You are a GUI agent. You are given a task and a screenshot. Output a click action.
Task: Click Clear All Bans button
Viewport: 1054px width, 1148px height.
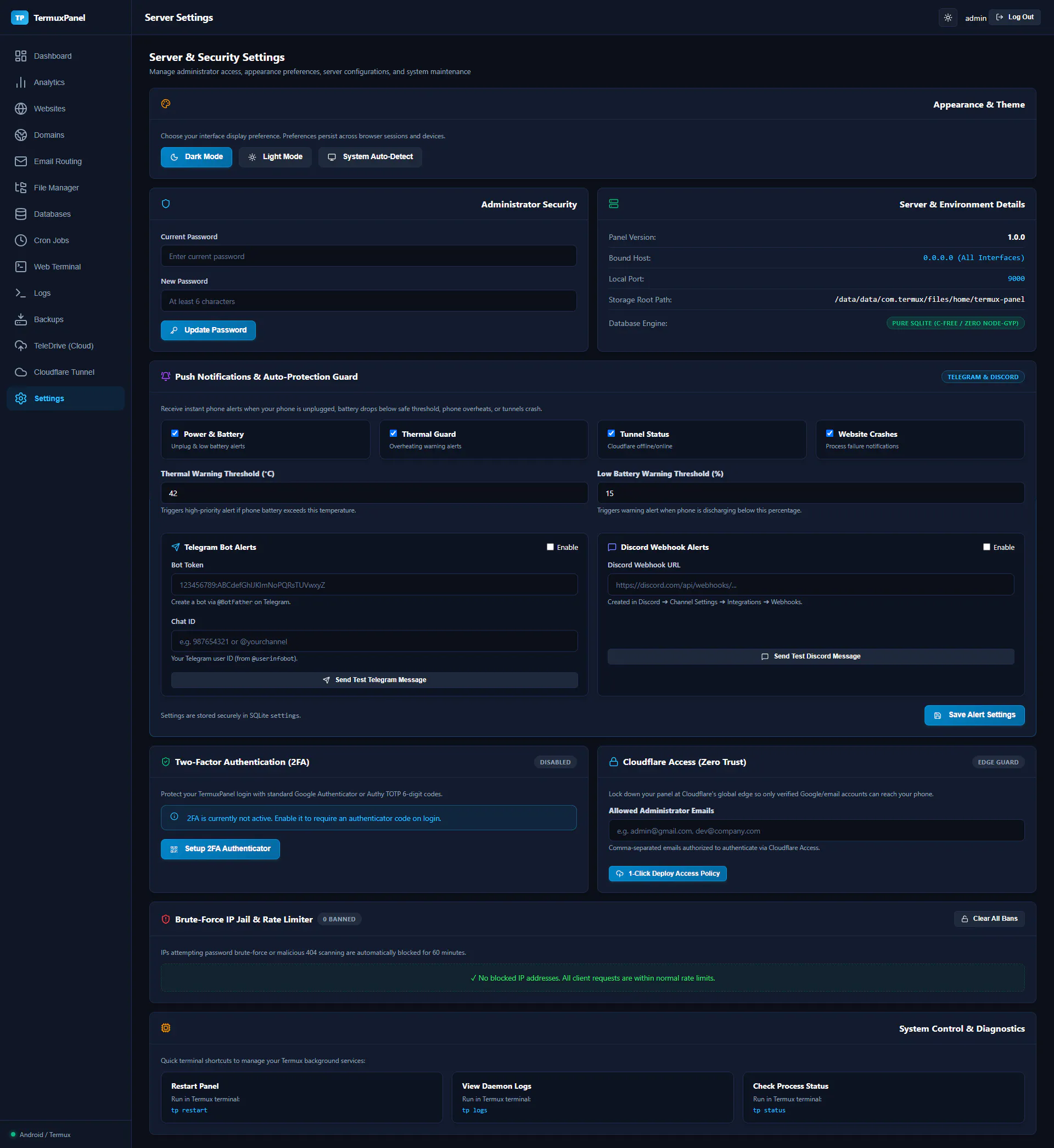point(989,918)
